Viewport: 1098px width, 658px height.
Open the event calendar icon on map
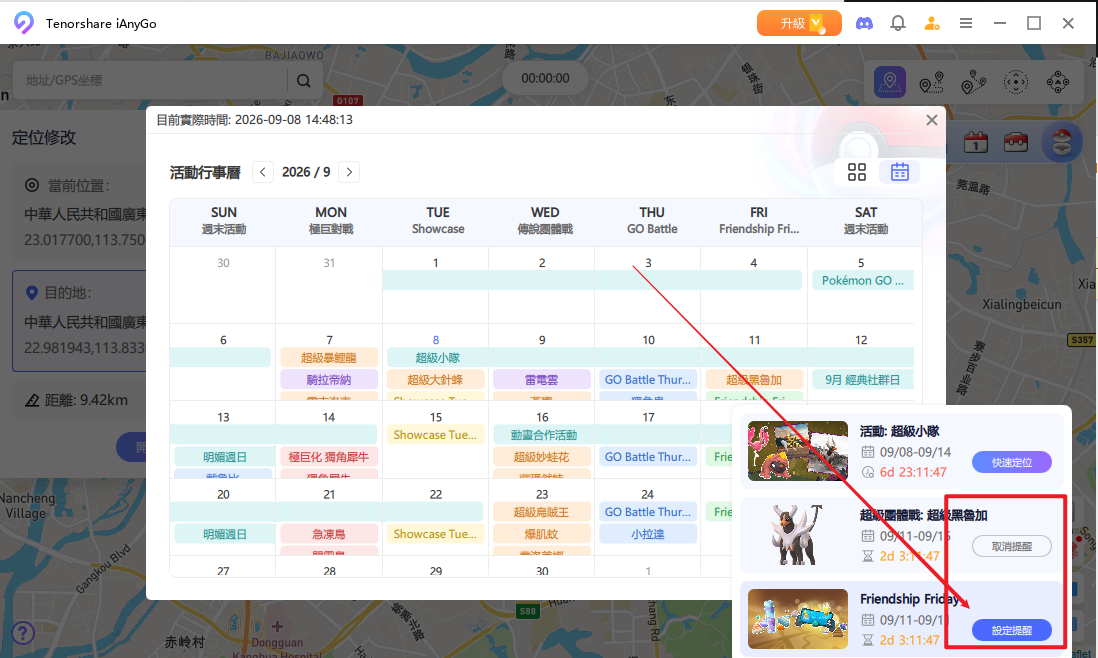click(x=975, y=142)
